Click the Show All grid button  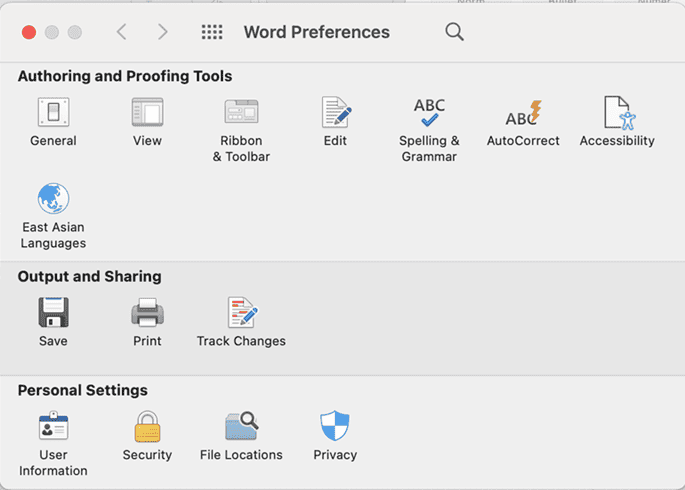(x=212, y=32)
